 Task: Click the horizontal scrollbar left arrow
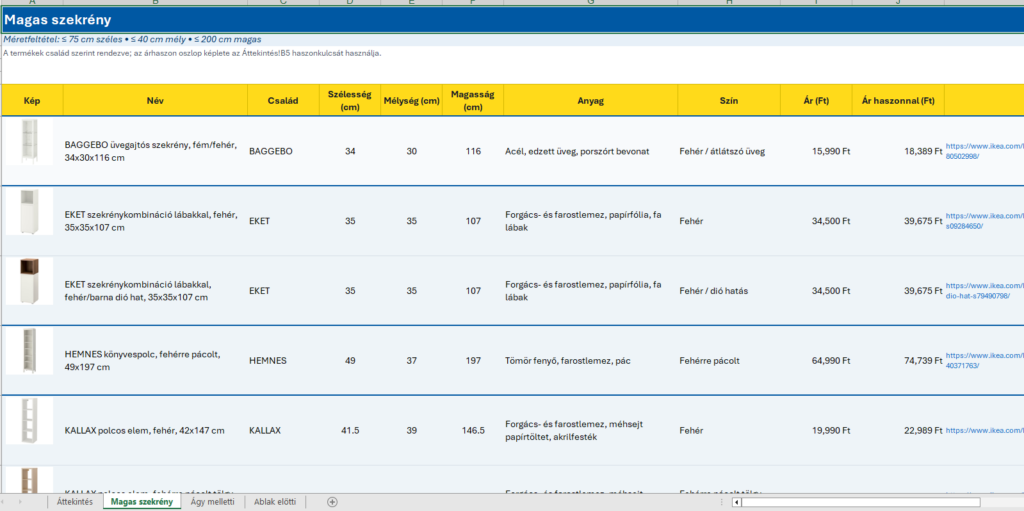click(736, 502)
